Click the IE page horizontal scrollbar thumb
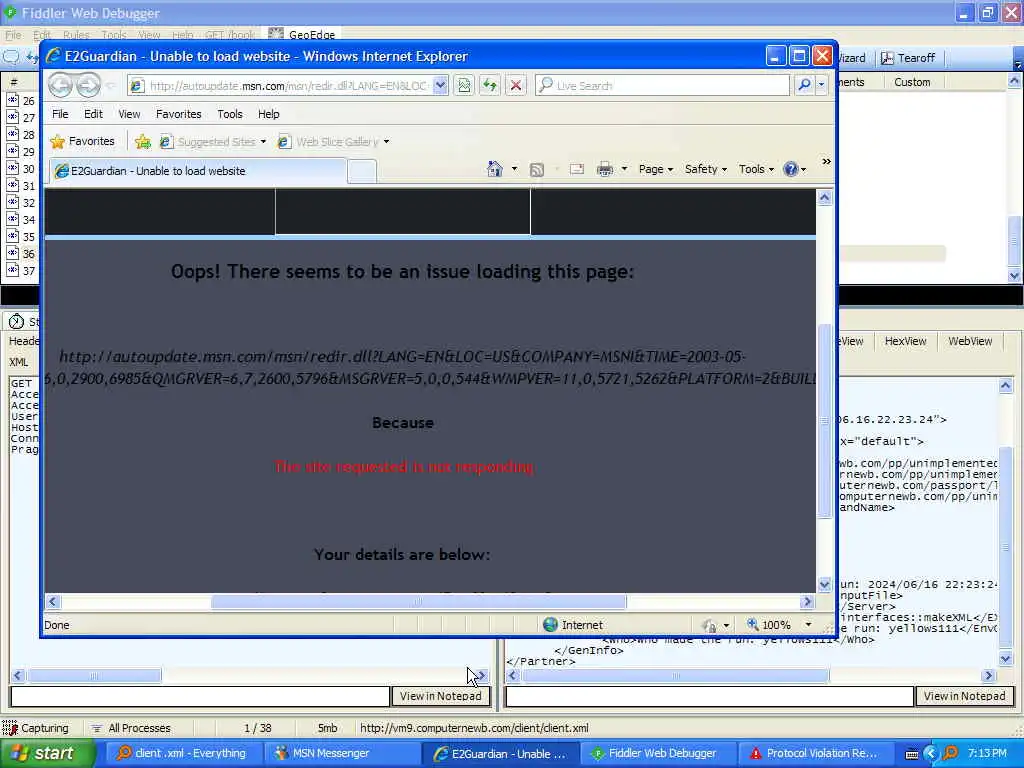The height and width of the screenshot is (768, 1024). [418, 601]
